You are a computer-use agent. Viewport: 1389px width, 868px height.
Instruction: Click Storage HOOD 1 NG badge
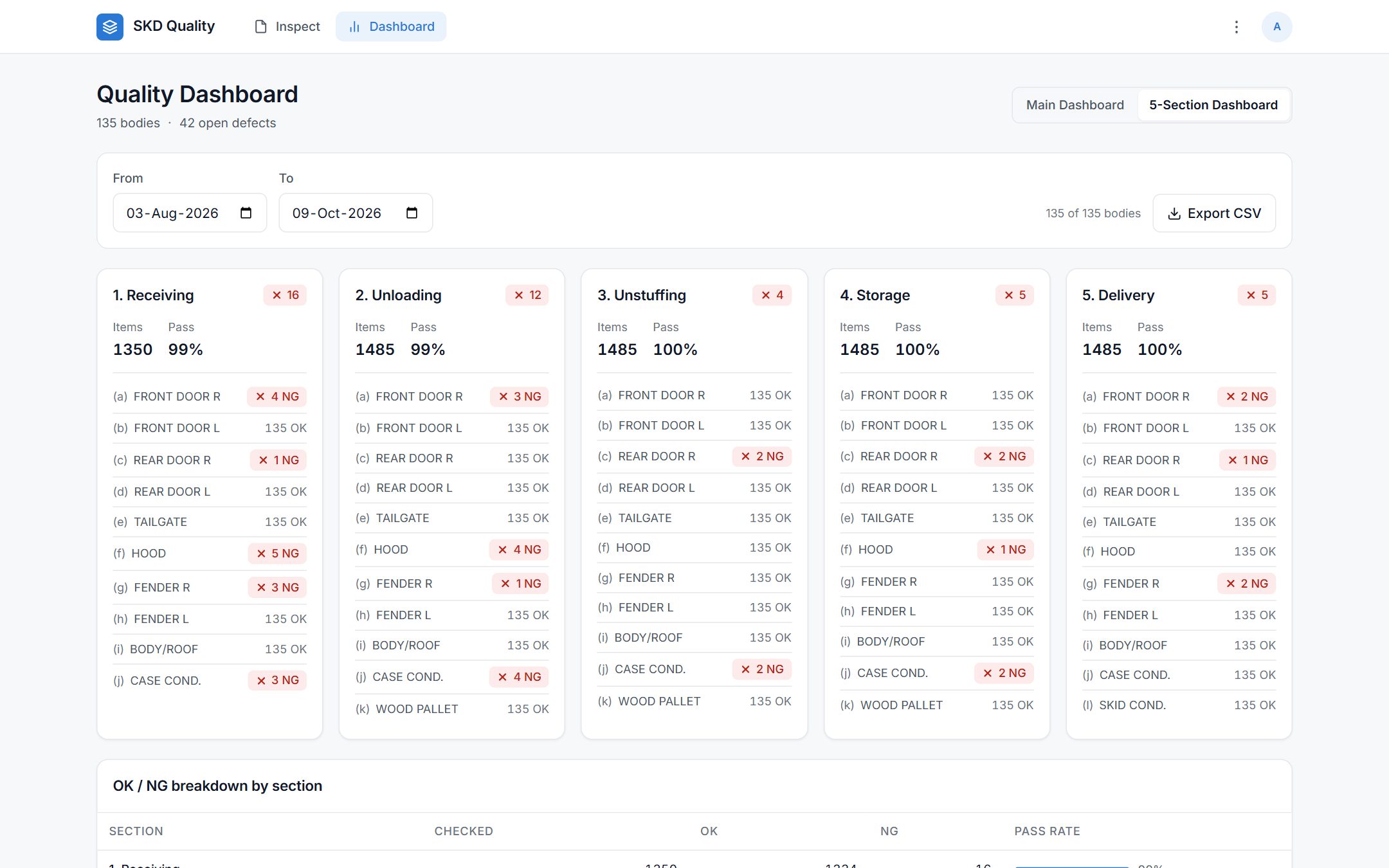1006,550
